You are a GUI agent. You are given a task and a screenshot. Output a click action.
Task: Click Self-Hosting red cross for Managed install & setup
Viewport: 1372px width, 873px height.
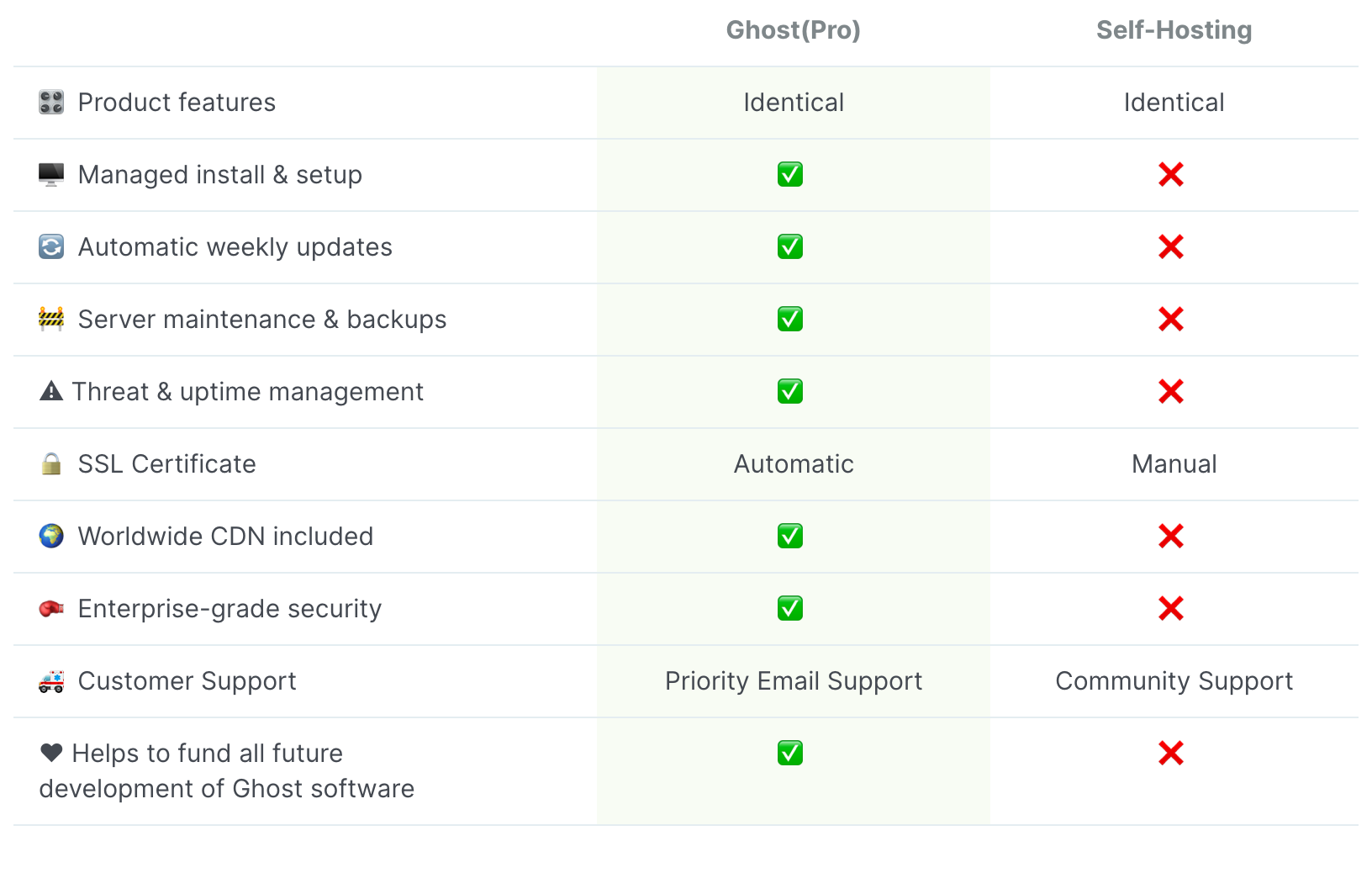1171,175
